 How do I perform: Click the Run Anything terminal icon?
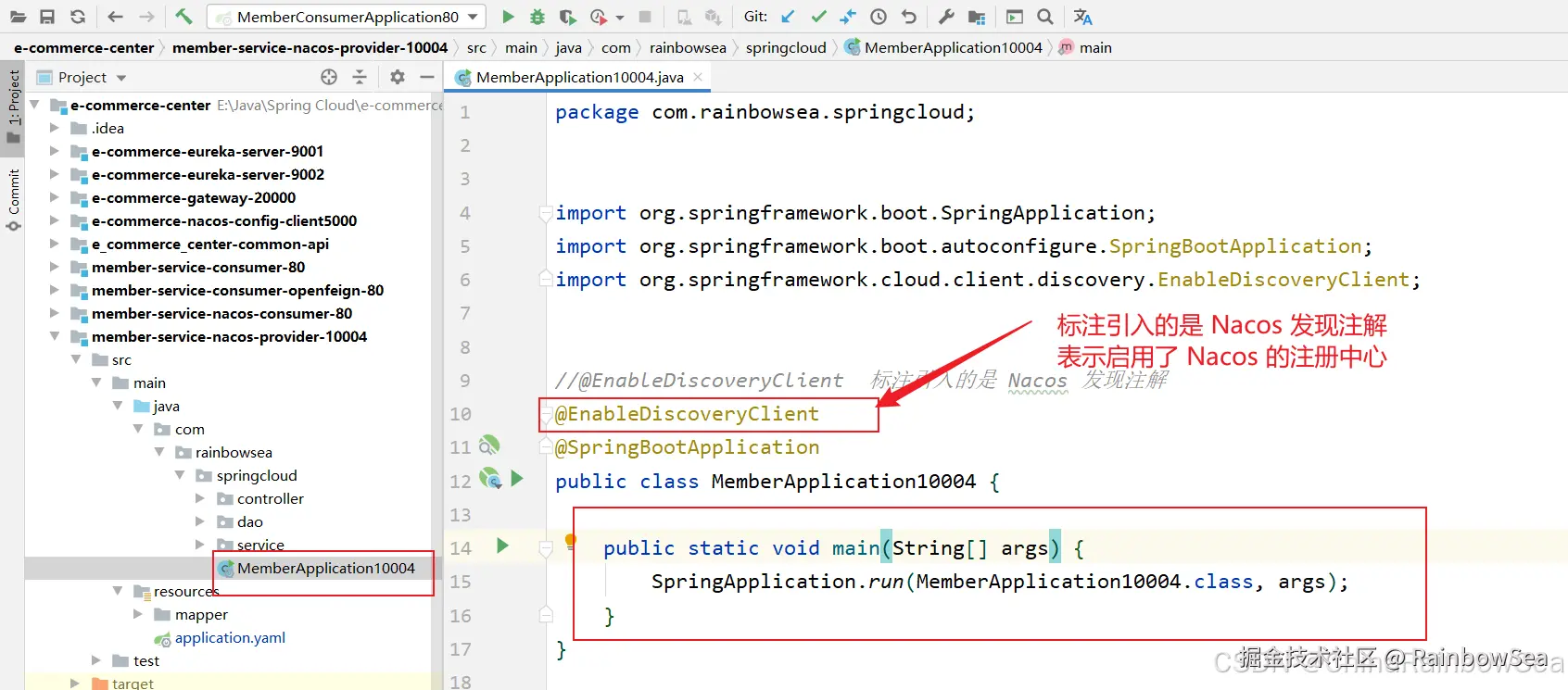(x=1015, y=17)
